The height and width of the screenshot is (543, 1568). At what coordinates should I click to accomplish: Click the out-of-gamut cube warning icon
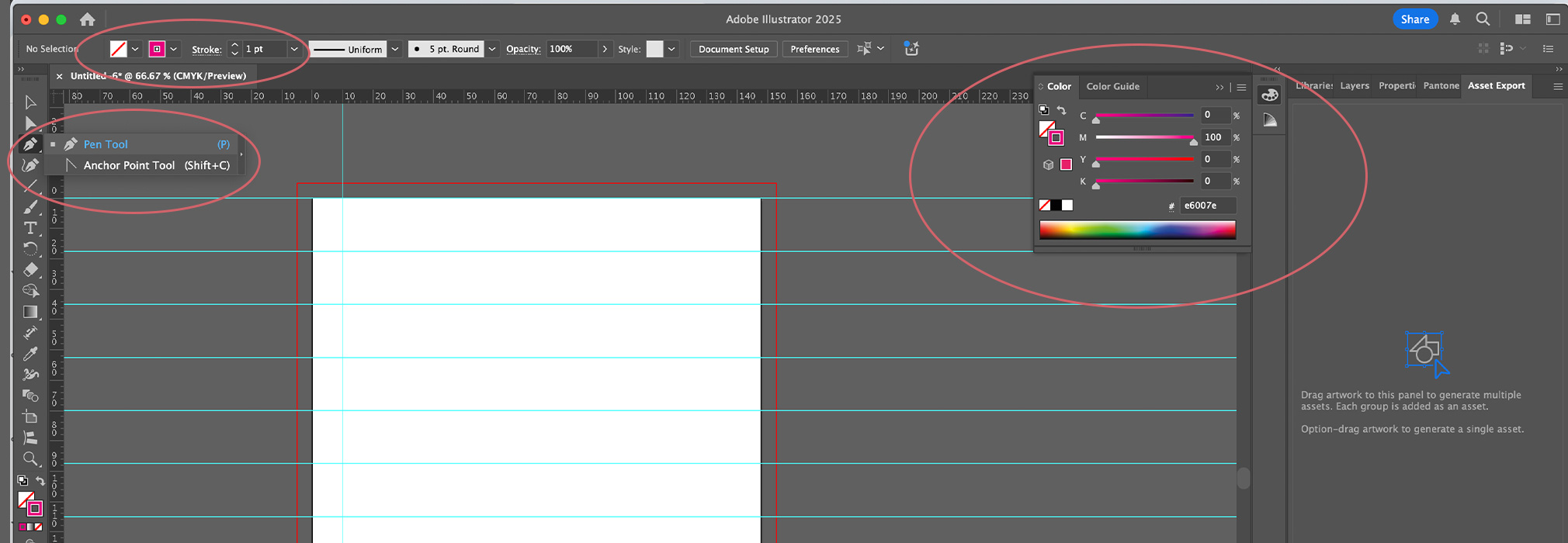pyautogui.click(x=1048, y=164)
